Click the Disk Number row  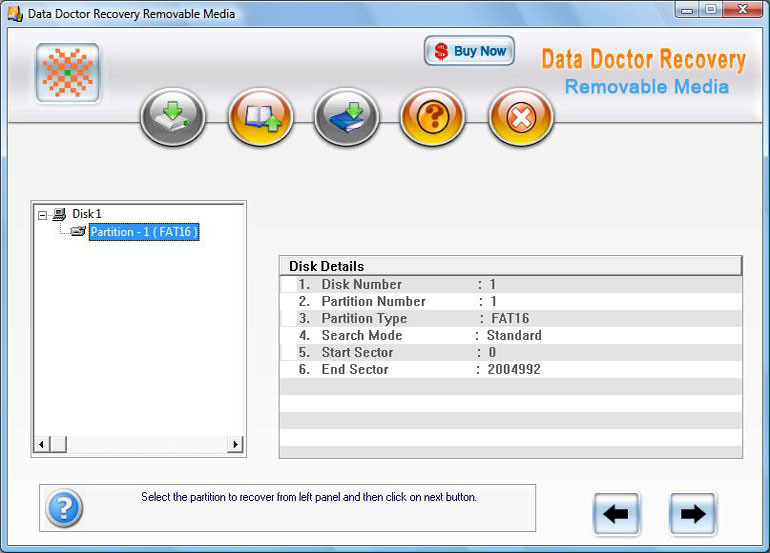(x=511, y=284)
